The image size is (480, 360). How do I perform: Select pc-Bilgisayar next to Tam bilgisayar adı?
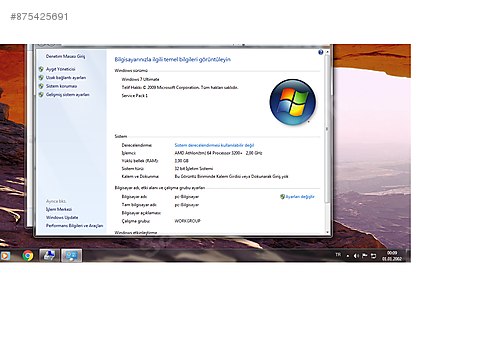point(187,205)
